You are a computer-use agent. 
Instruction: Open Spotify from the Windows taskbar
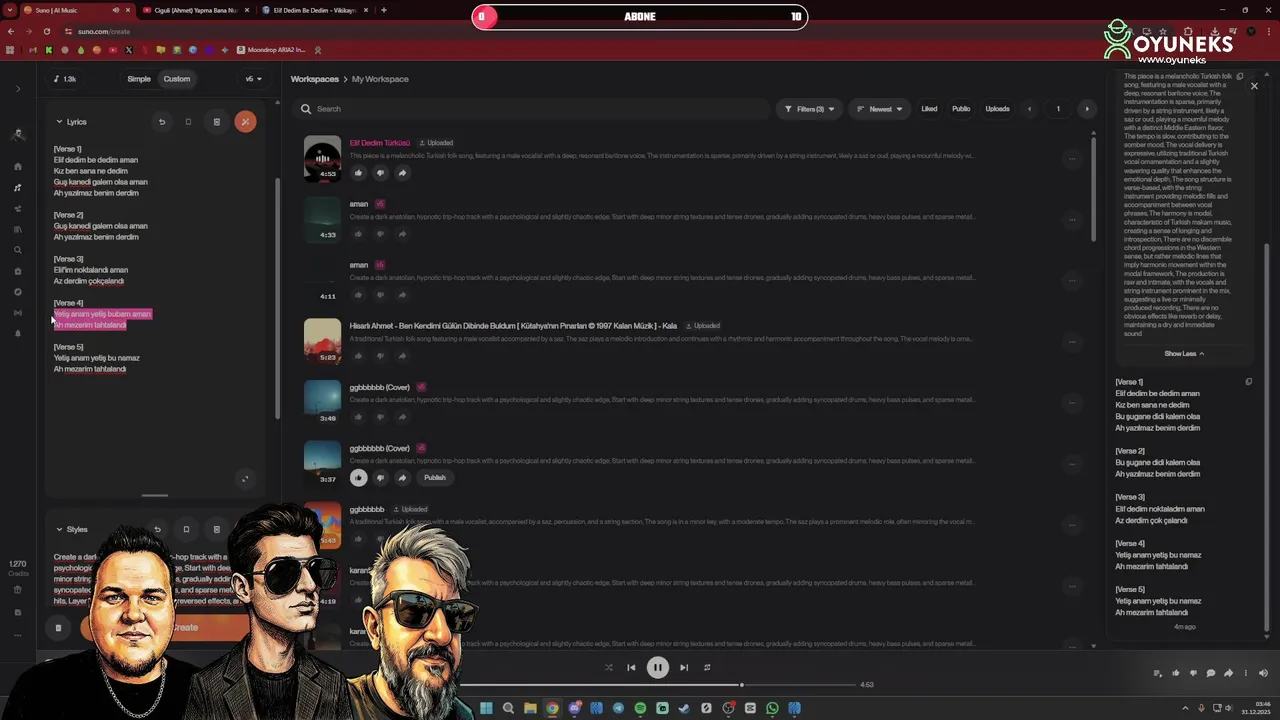coord(640,708)
